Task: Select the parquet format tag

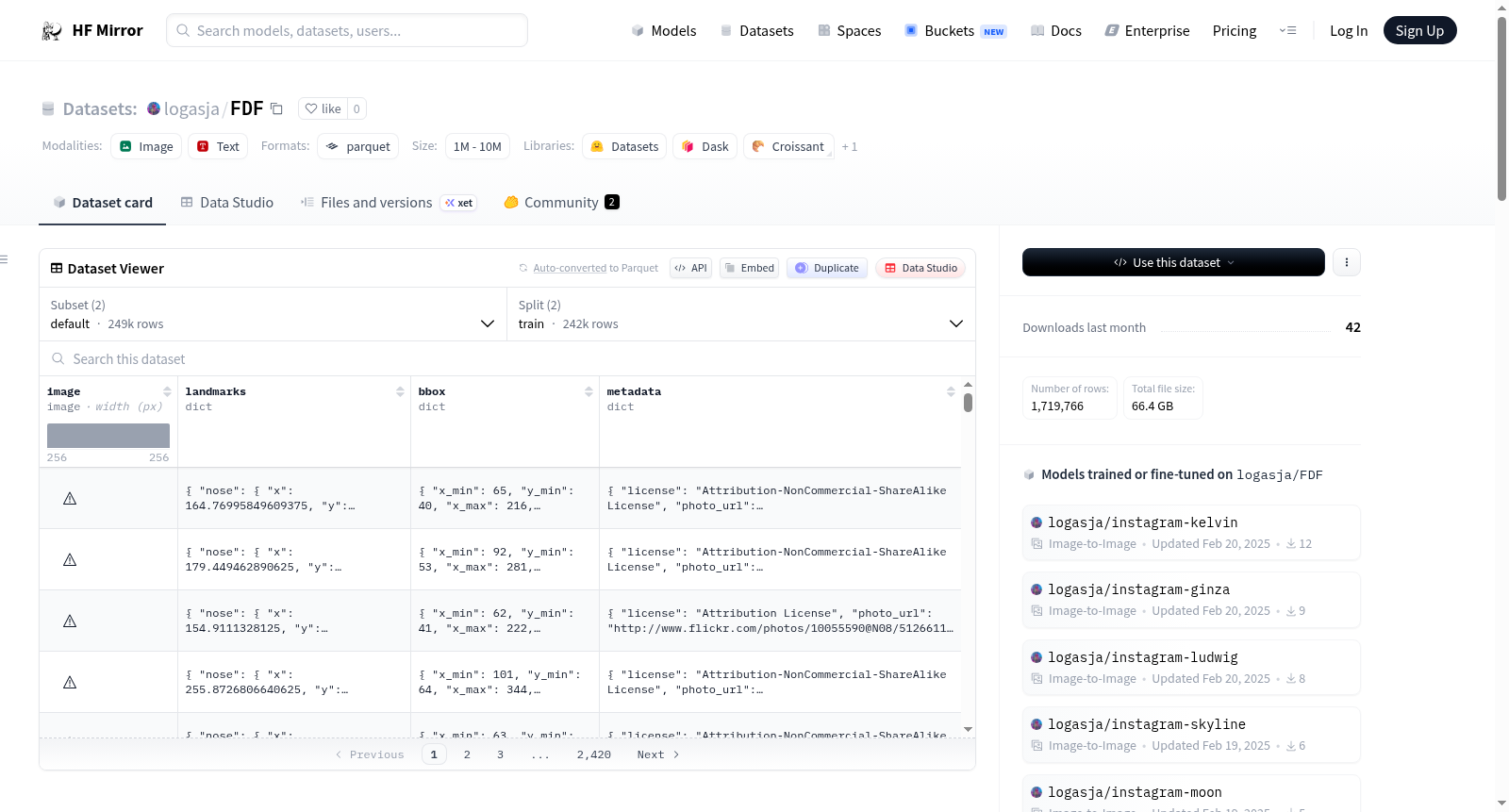Action: 358,146
